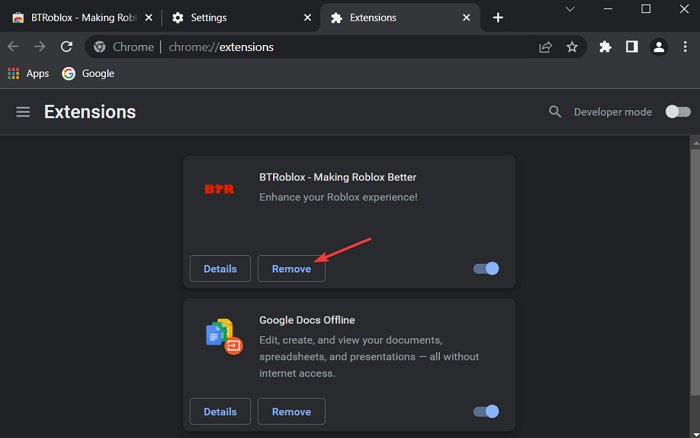Minimize the Chrome window
This screenshot has height=438, width=700.
(x=608, y=9)
